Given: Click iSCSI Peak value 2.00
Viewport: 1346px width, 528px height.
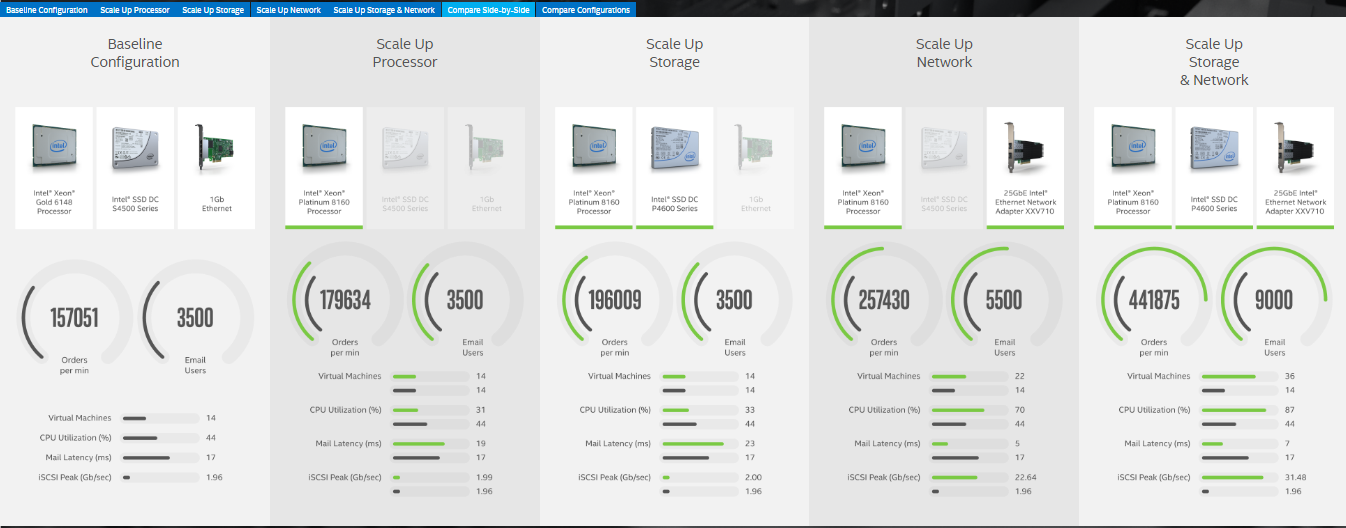Looking at the screenshot, I should (754, 477).
